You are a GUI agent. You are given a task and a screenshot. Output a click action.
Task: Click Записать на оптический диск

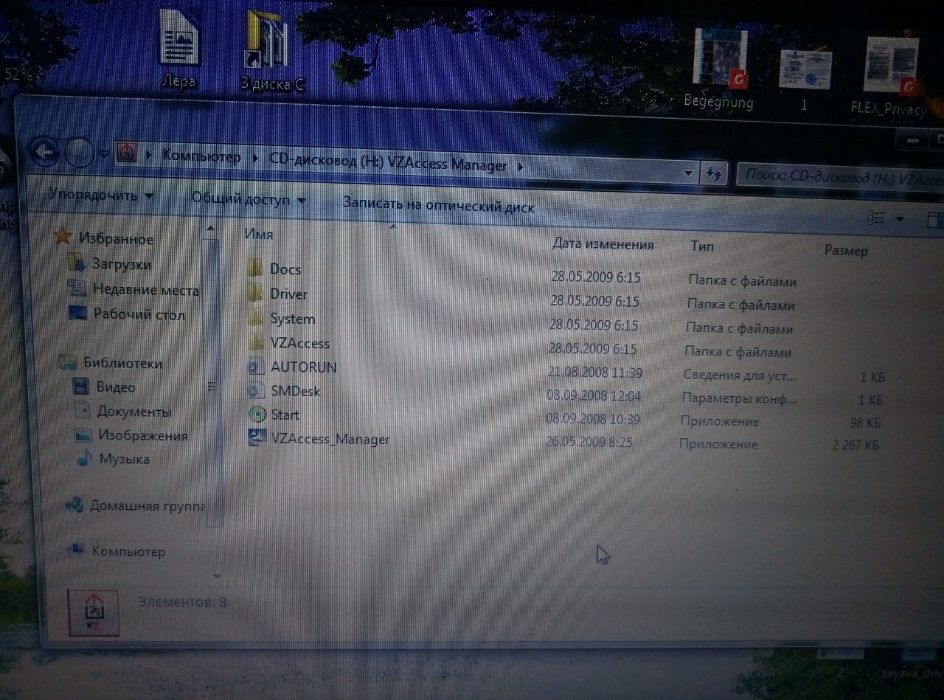[x=438, y=205]
